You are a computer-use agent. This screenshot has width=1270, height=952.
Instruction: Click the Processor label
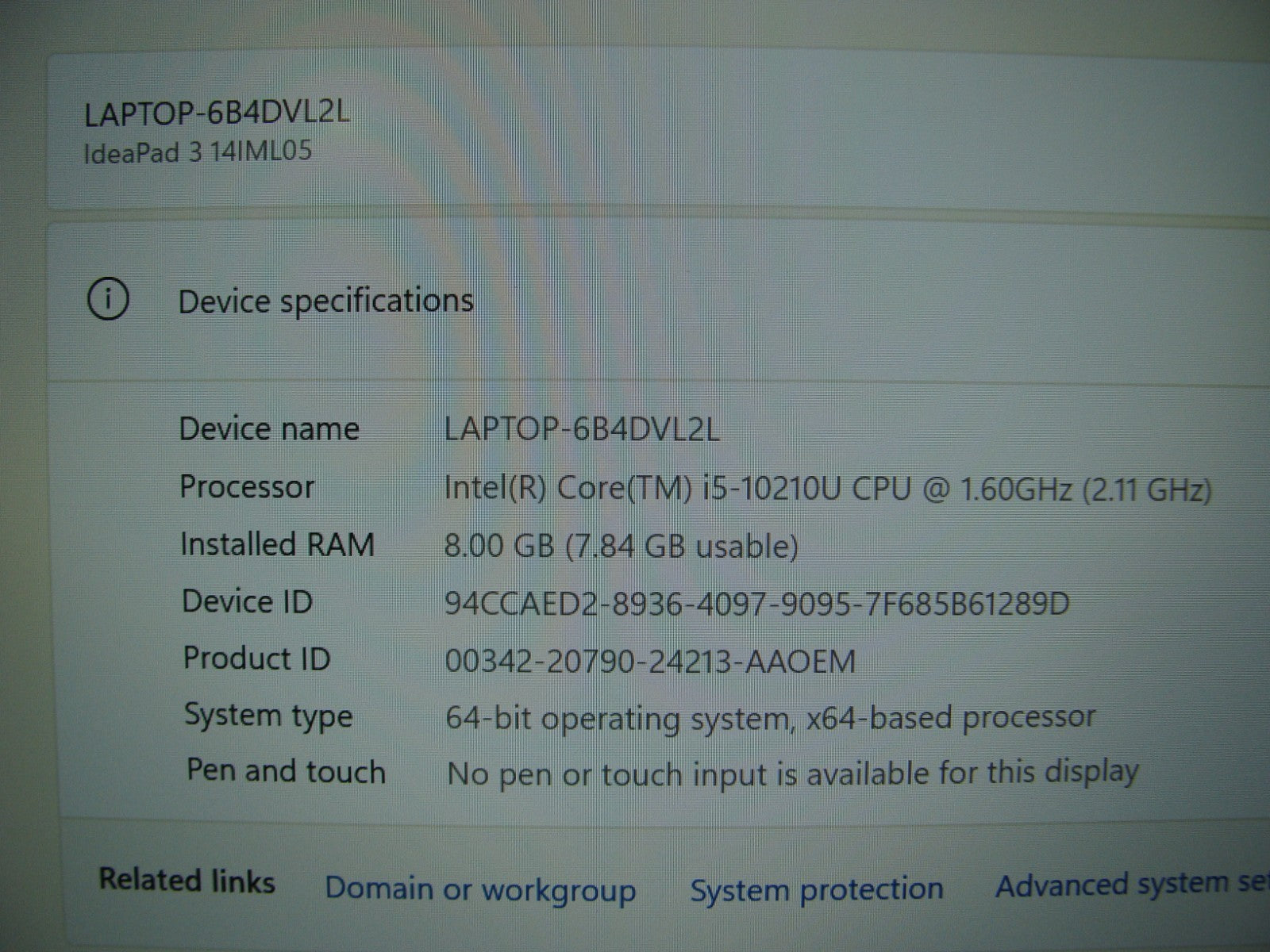[x=247, y=486]
